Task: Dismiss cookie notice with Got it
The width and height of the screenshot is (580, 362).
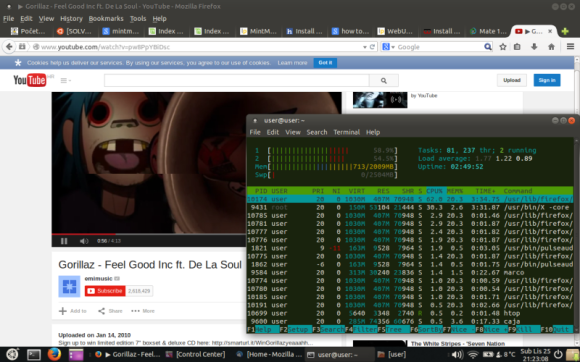Action: click(325, 63)
